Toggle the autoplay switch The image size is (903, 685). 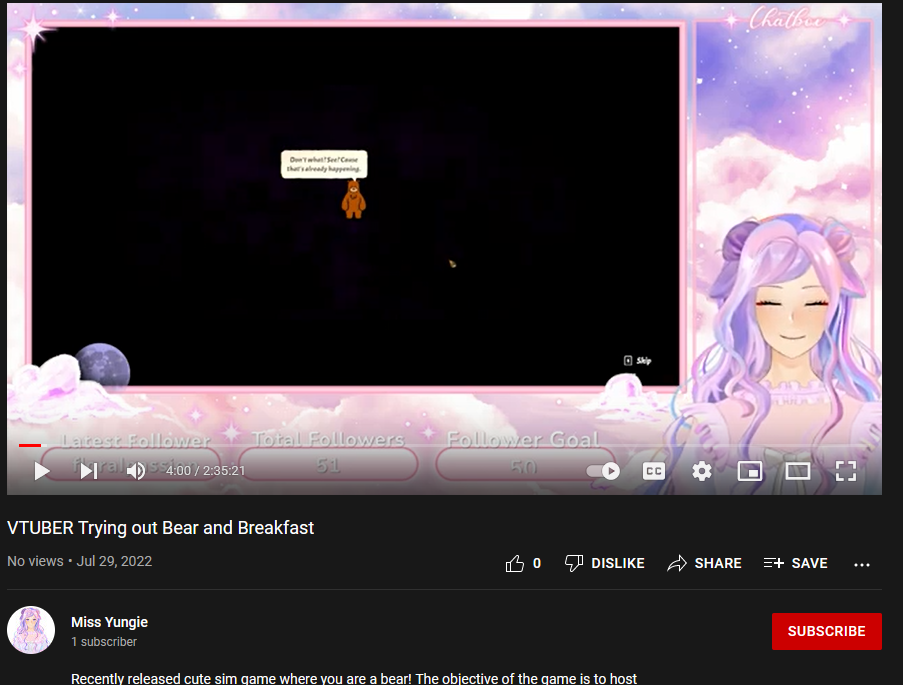pyautogui.click(x=603, y=471)
